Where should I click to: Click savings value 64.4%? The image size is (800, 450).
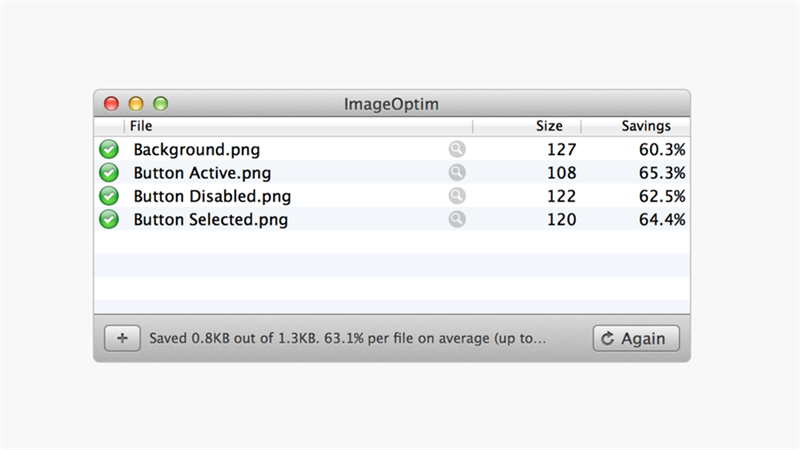(662, 219)
